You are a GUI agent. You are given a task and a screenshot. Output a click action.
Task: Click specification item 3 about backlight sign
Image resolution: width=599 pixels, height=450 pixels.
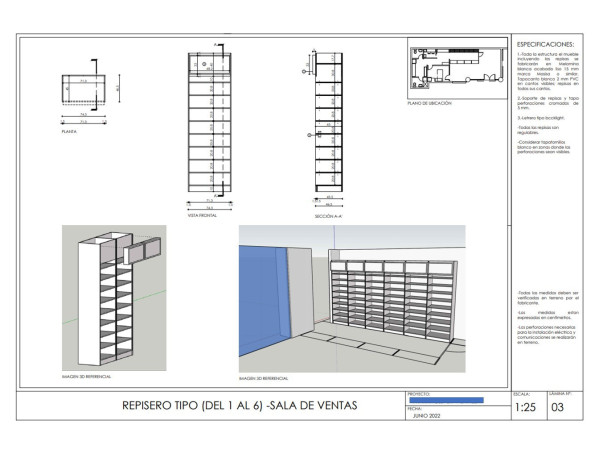541,118
